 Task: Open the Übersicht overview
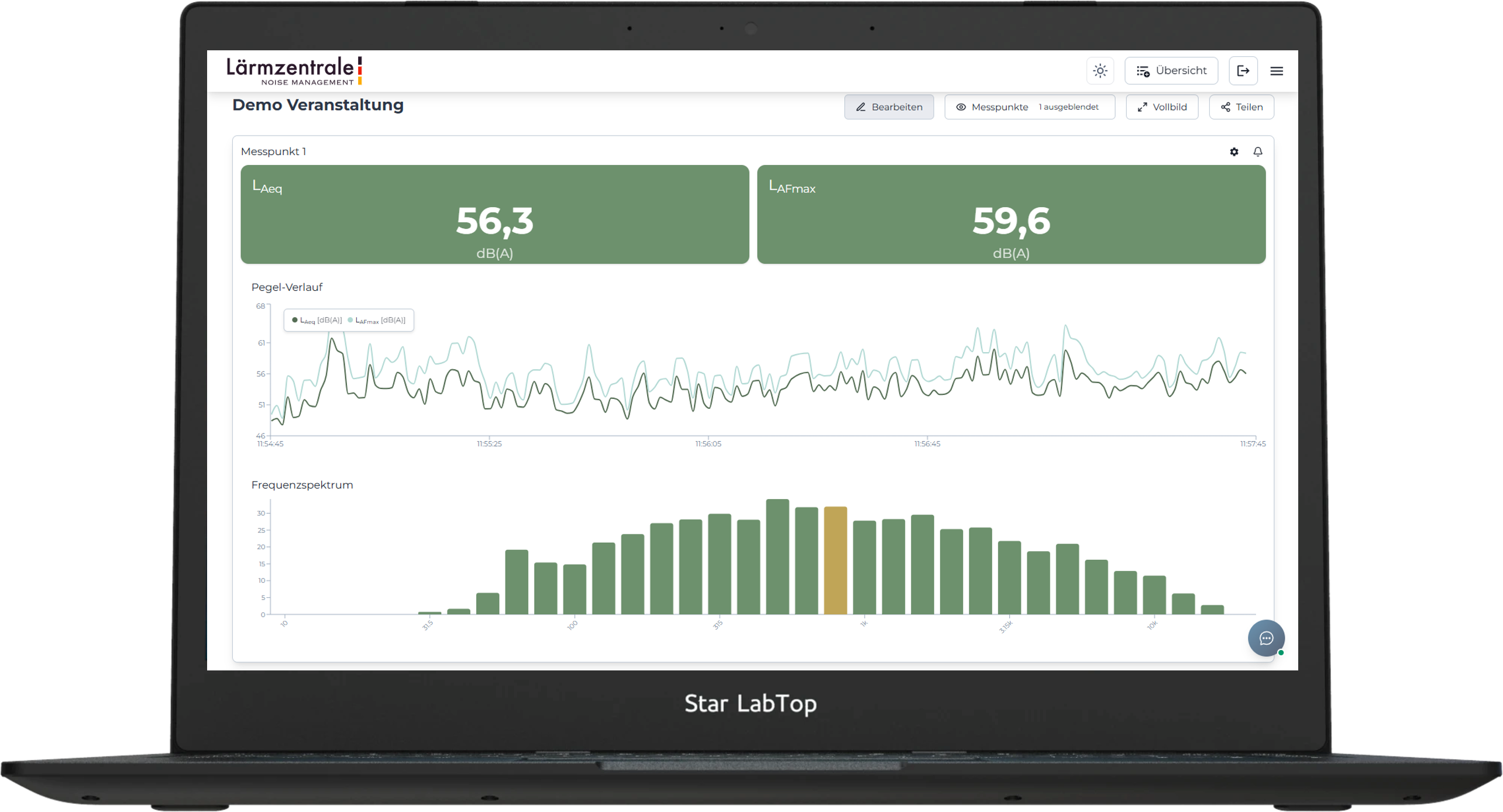(1171, 71)
